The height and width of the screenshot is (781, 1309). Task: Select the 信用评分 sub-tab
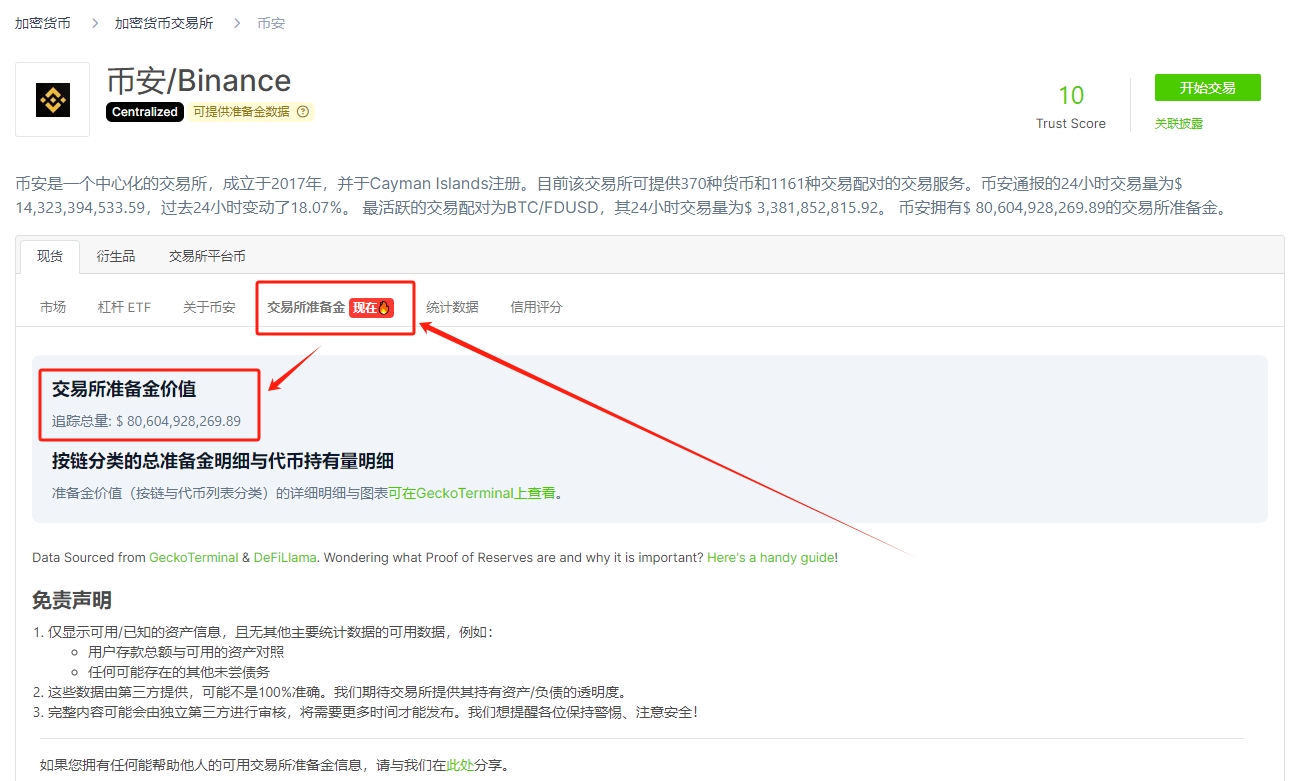pos(536,307)
